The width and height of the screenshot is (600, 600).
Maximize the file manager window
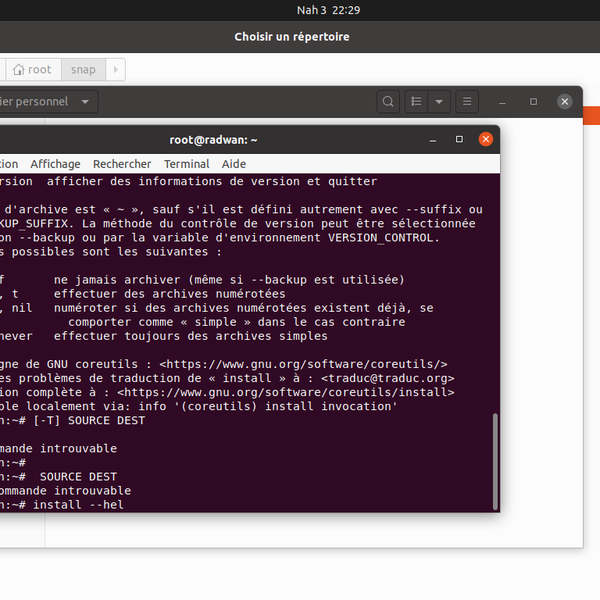[533, 101]
